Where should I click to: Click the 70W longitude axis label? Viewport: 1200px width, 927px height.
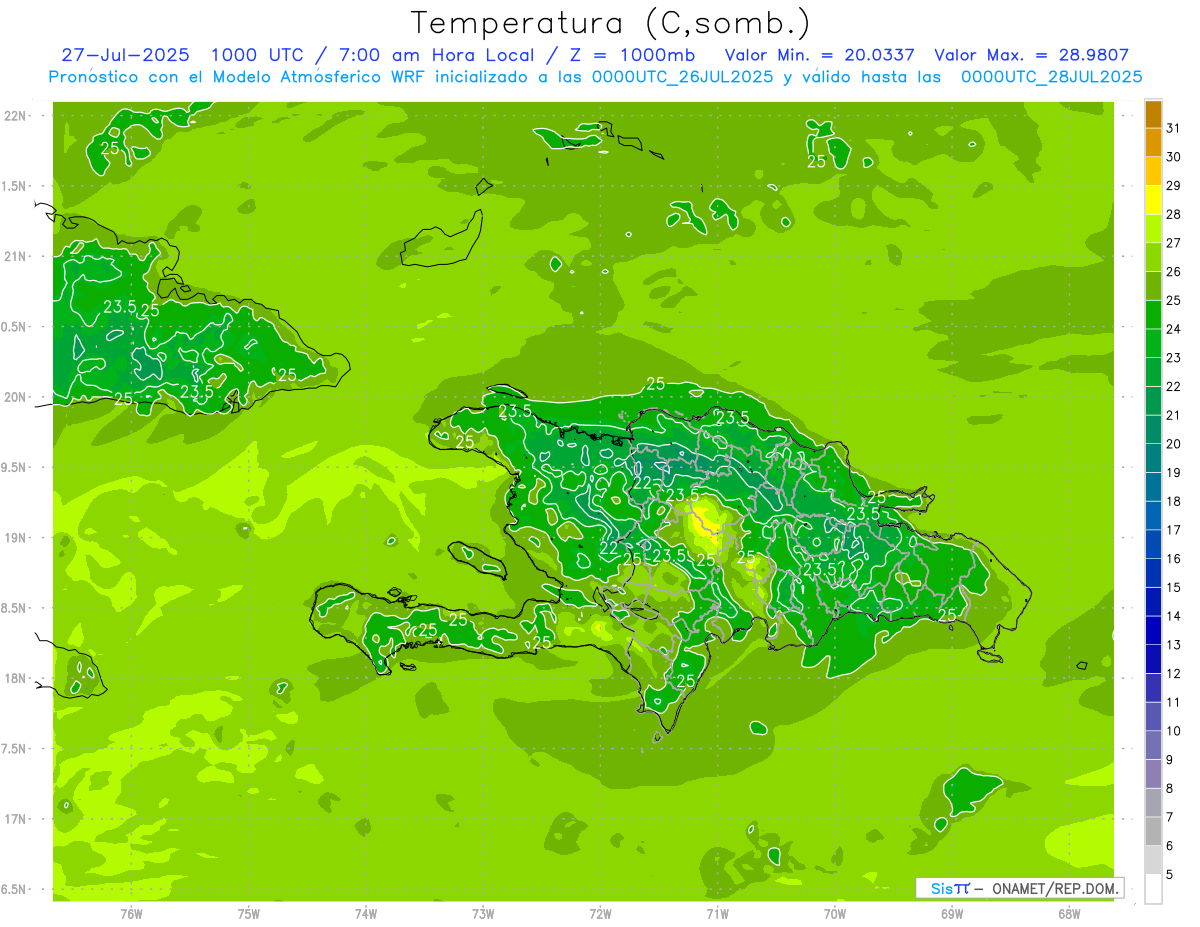click(x=835, y=914)
